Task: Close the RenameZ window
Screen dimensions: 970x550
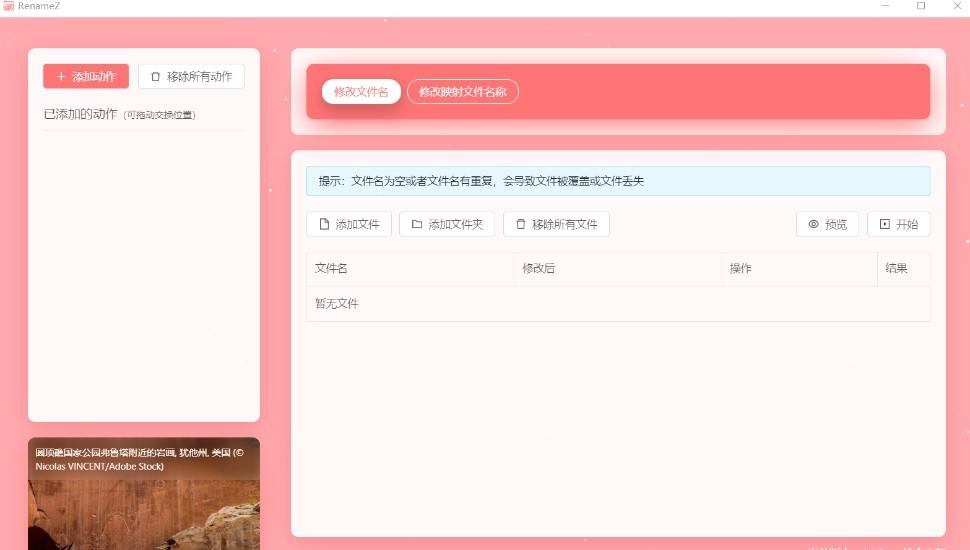Action: pos(956,6)
